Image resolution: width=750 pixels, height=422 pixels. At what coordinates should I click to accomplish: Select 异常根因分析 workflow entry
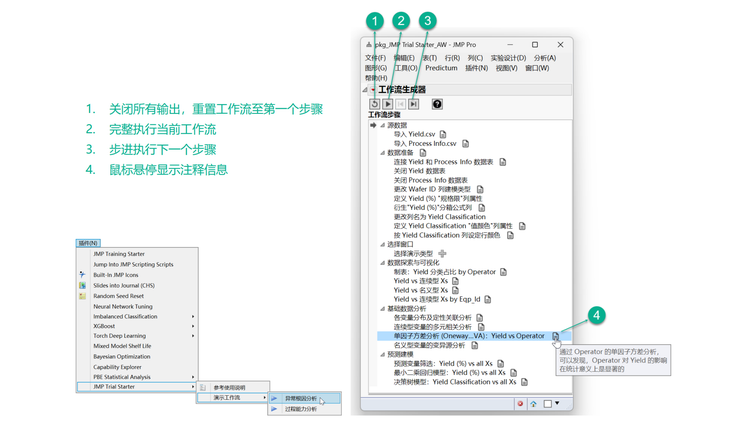305,398
